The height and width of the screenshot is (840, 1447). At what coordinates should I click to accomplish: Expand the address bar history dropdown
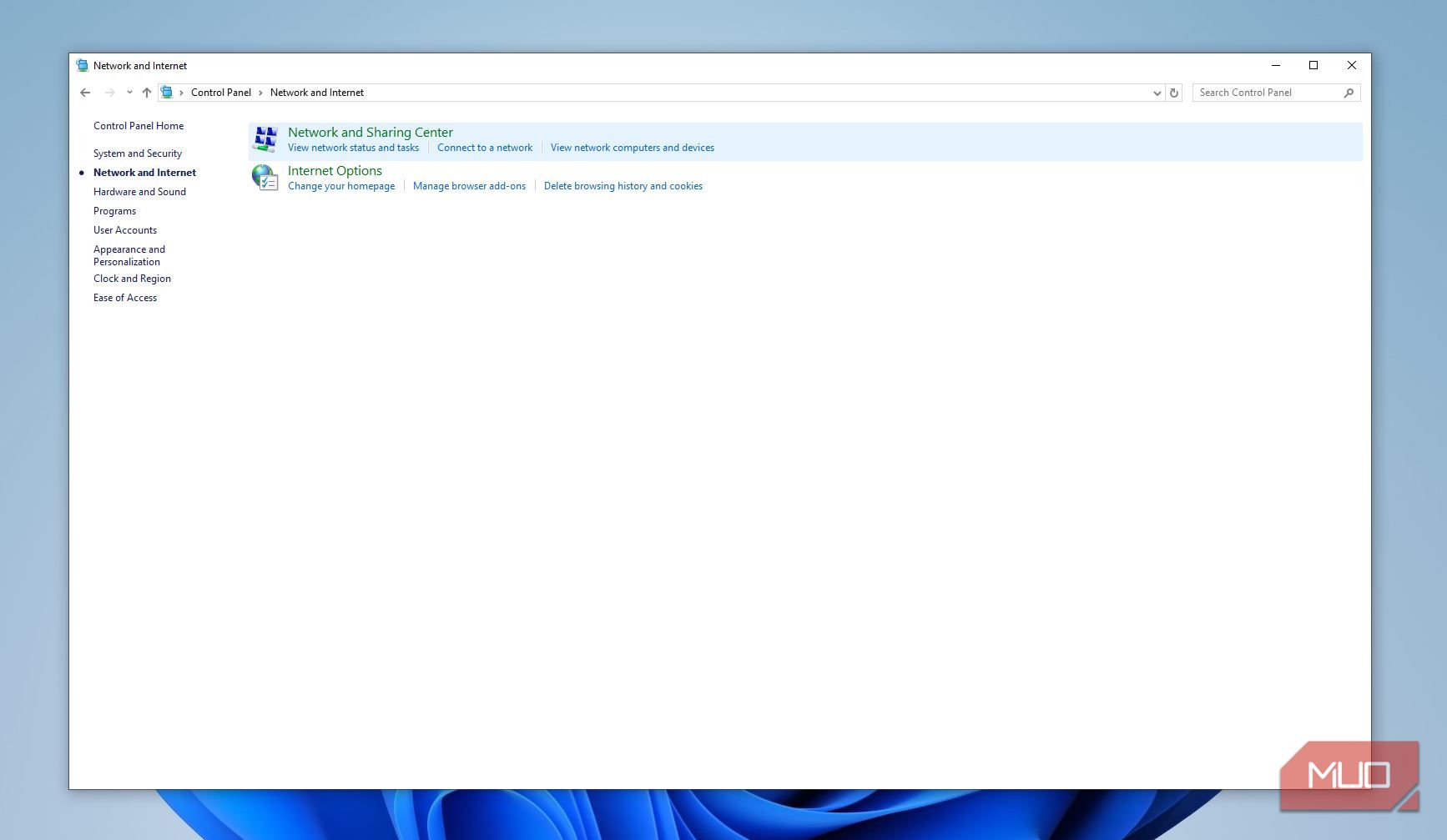click(1157, 93)
